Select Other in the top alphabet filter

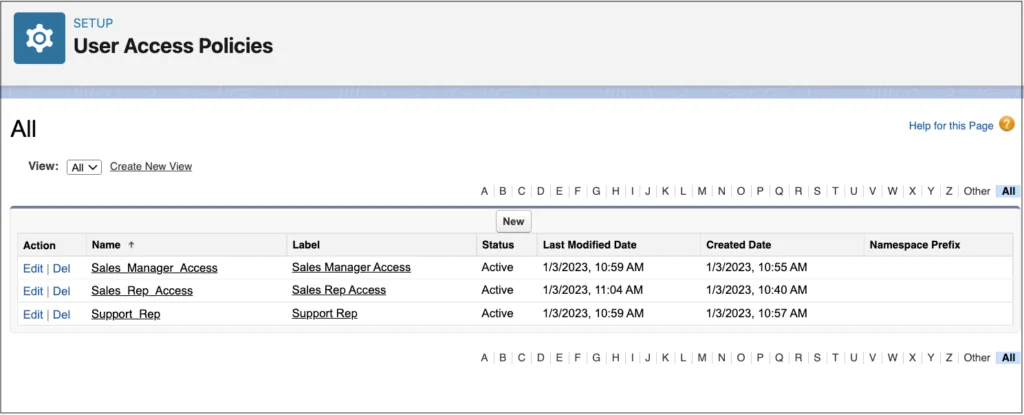click(x=976, y=191)
